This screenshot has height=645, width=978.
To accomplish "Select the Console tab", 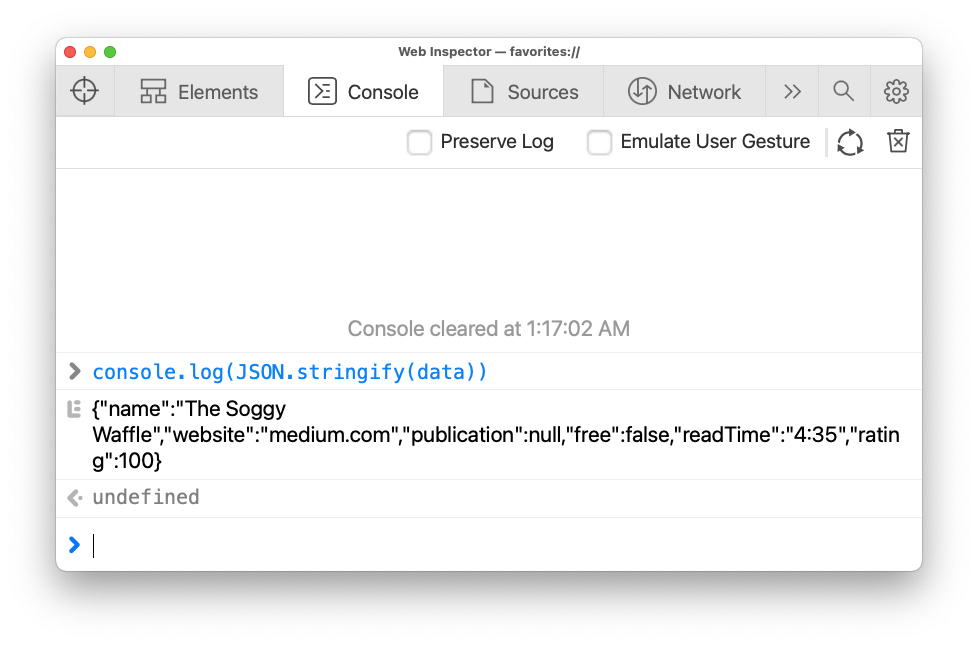I will 365,91.
